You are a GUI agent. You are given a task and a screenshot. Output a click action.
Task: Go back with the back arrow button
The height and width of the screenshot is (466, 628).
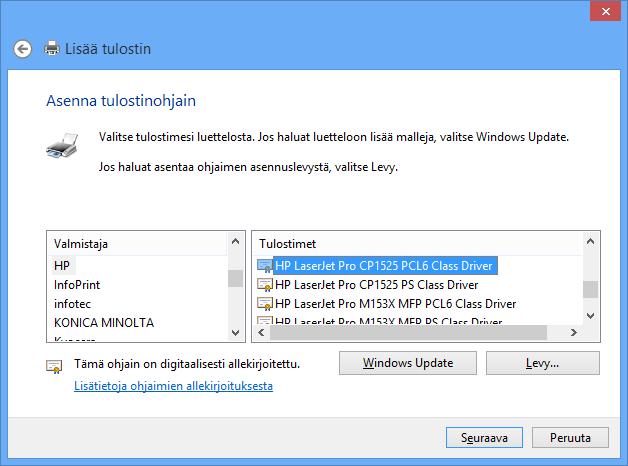tap(22, 49)
